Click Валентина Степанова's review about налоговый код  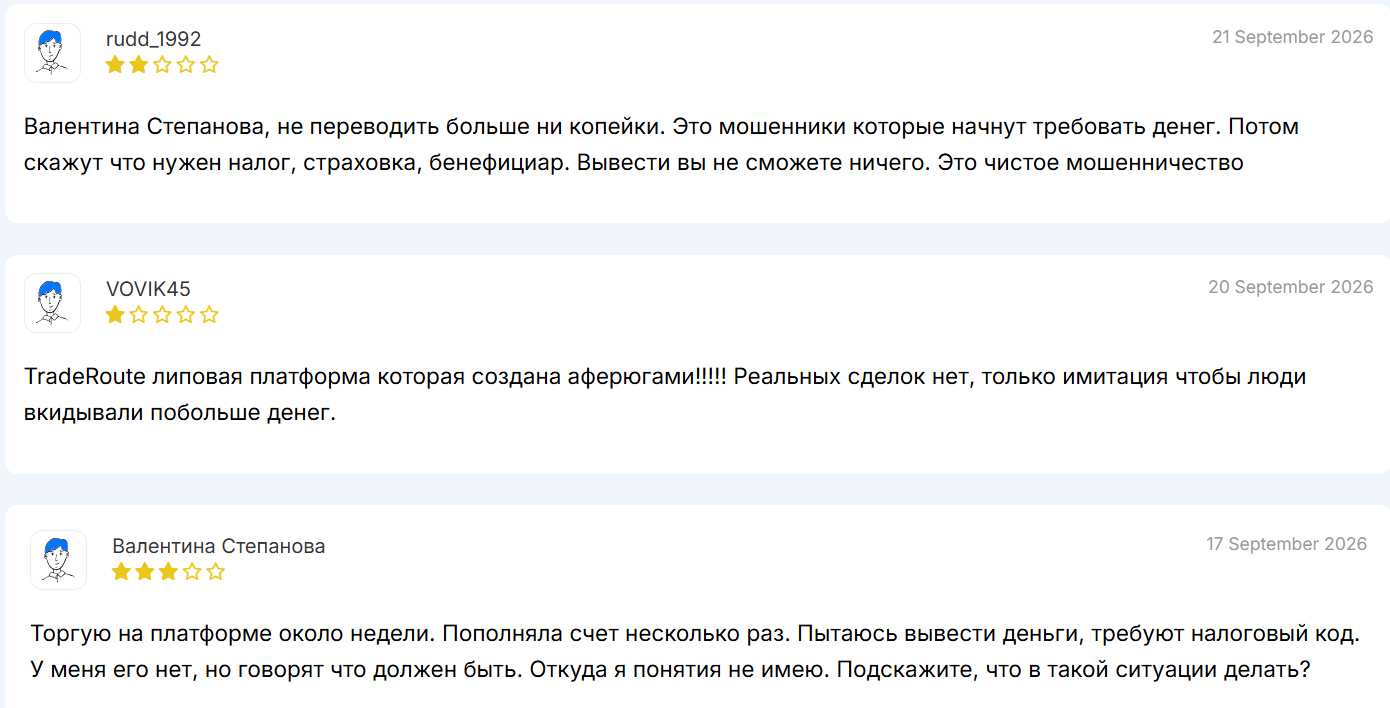(x=696, y=651)
